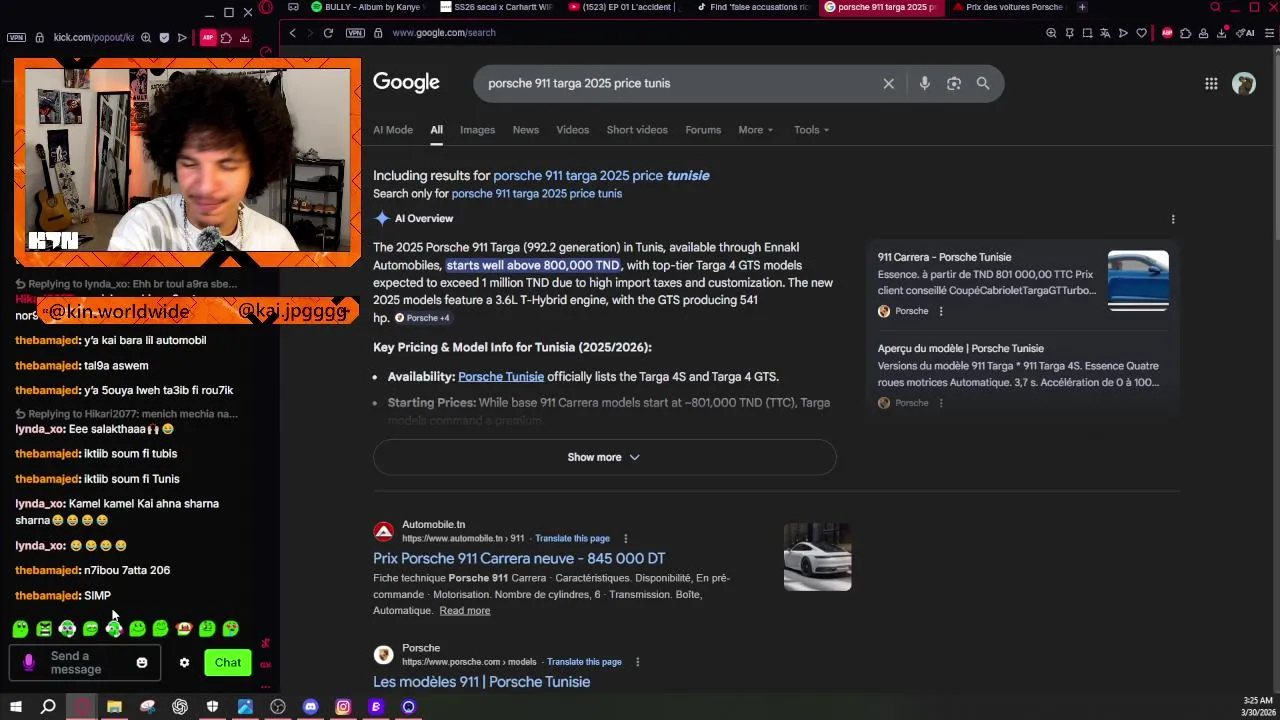Open the Google apps grid
This screenshot has width=1280, height=720.
pos(1211,84)
